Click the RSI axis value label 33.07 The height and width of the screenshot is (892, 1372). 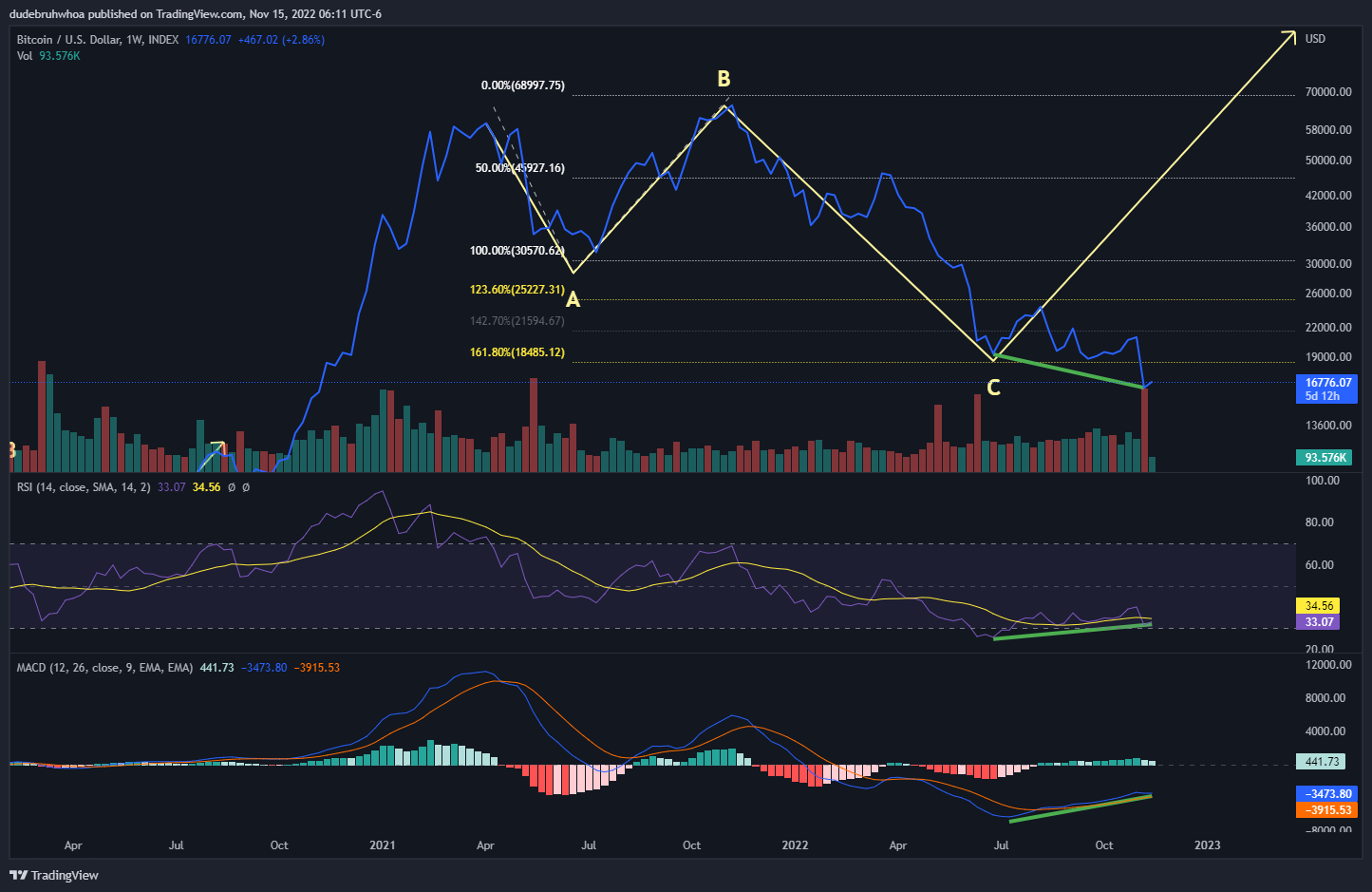tap(1318, 622)
